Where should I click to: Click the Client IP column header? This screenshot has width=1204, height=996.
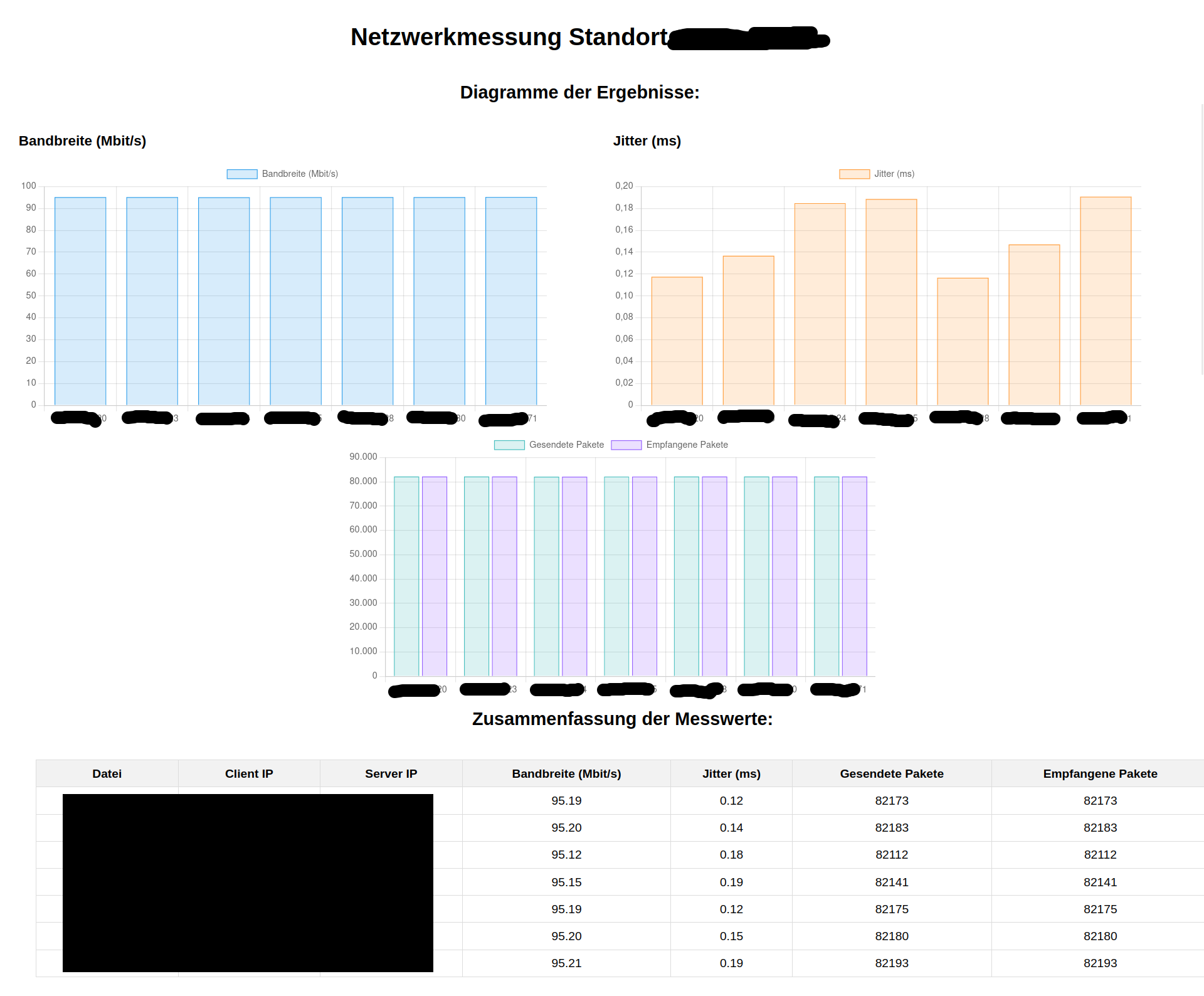249,774
